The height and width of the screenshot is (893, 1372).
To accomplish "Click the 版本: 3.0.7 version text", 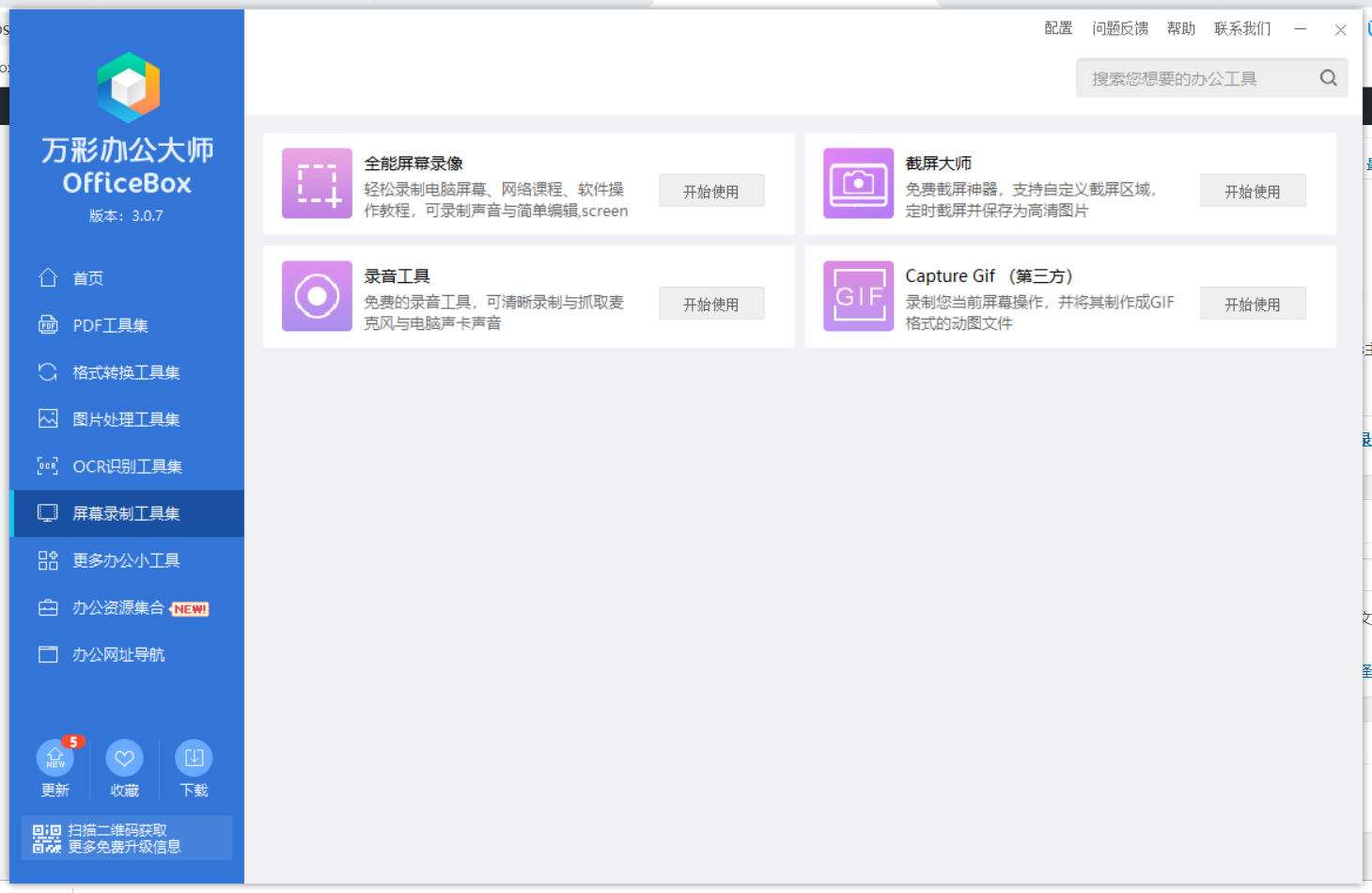I will point(126,216).
